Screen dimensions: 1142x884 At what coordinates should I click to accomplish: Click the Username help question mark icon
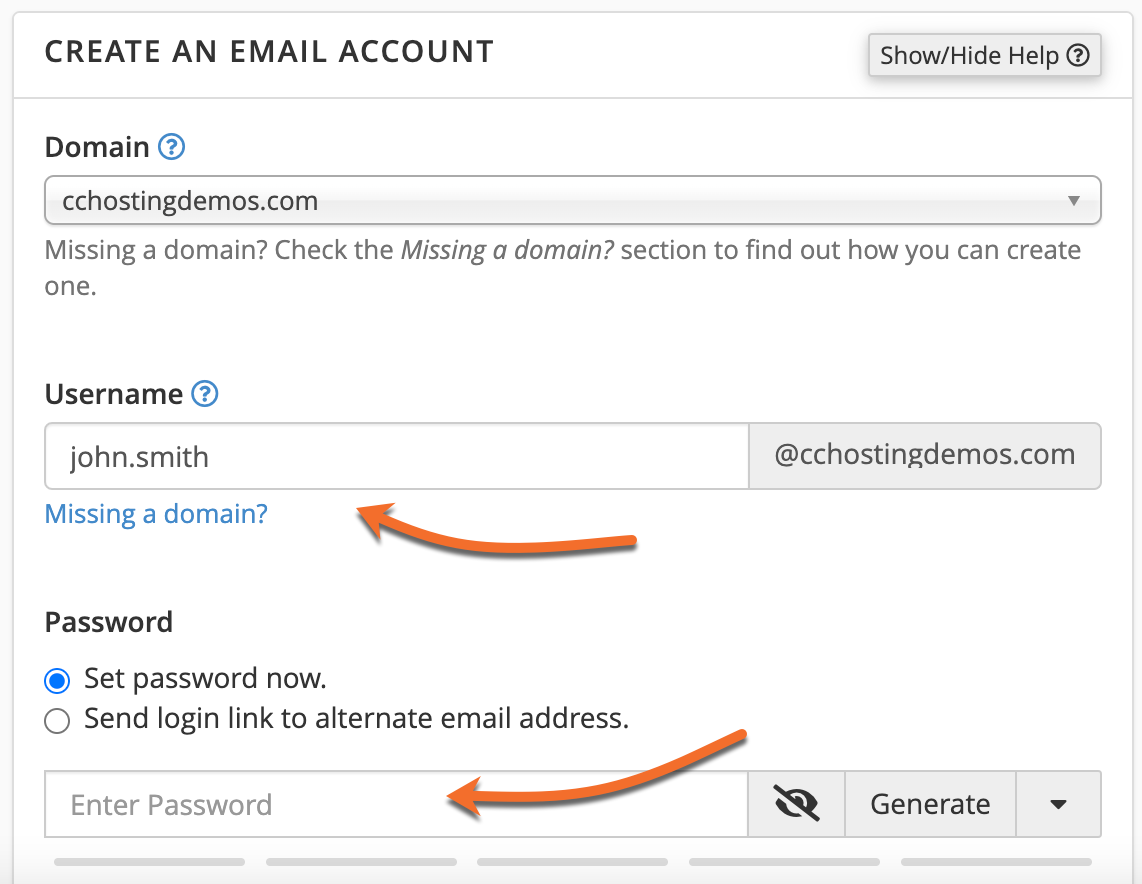point(204,394)
